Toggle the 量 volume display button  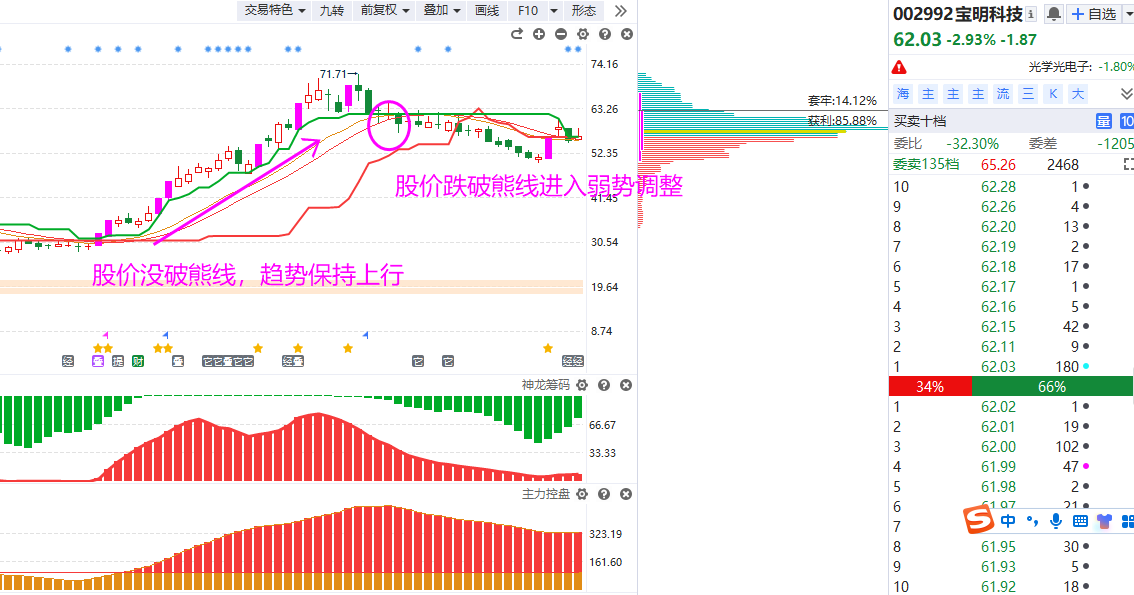point(1104,121)
